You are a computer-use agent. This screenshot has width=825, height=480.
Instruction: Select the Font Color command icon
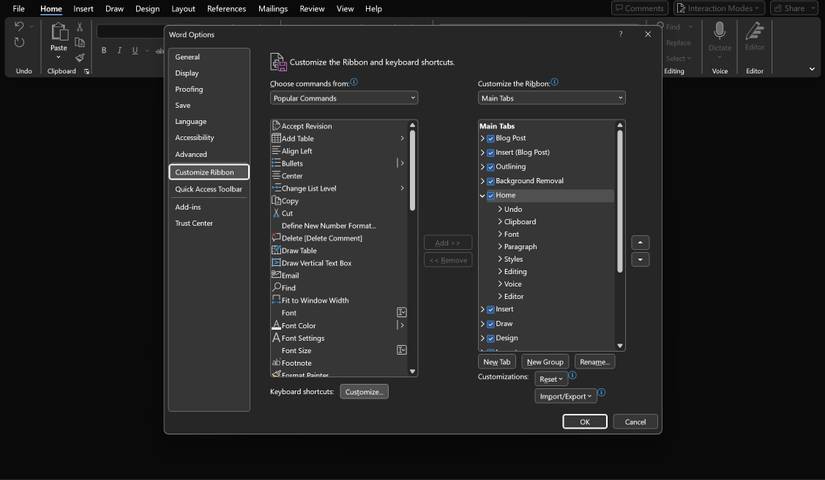(276, 325)
